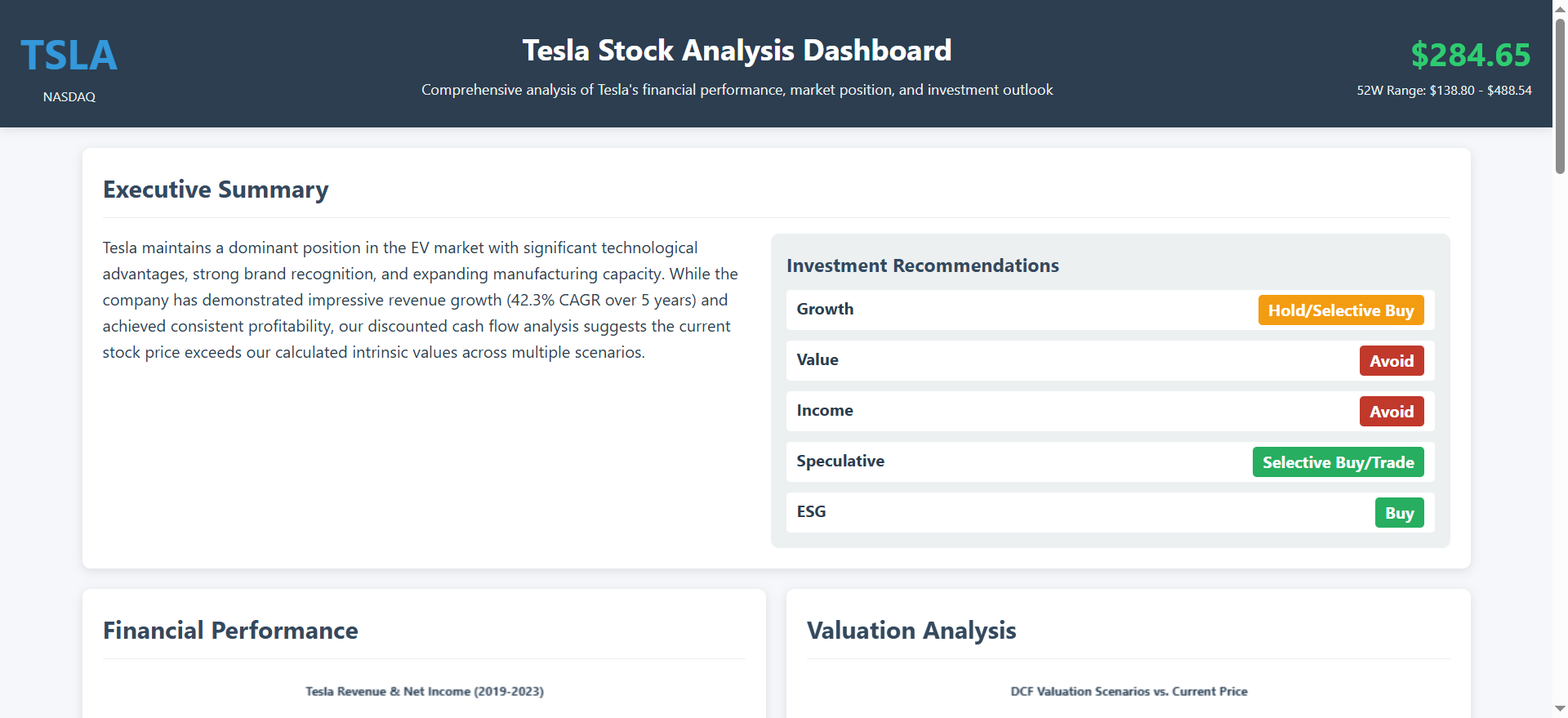The image size is (1568, 718).
Task: Click the scrollbar down arrow
Action: [1560, 709]
